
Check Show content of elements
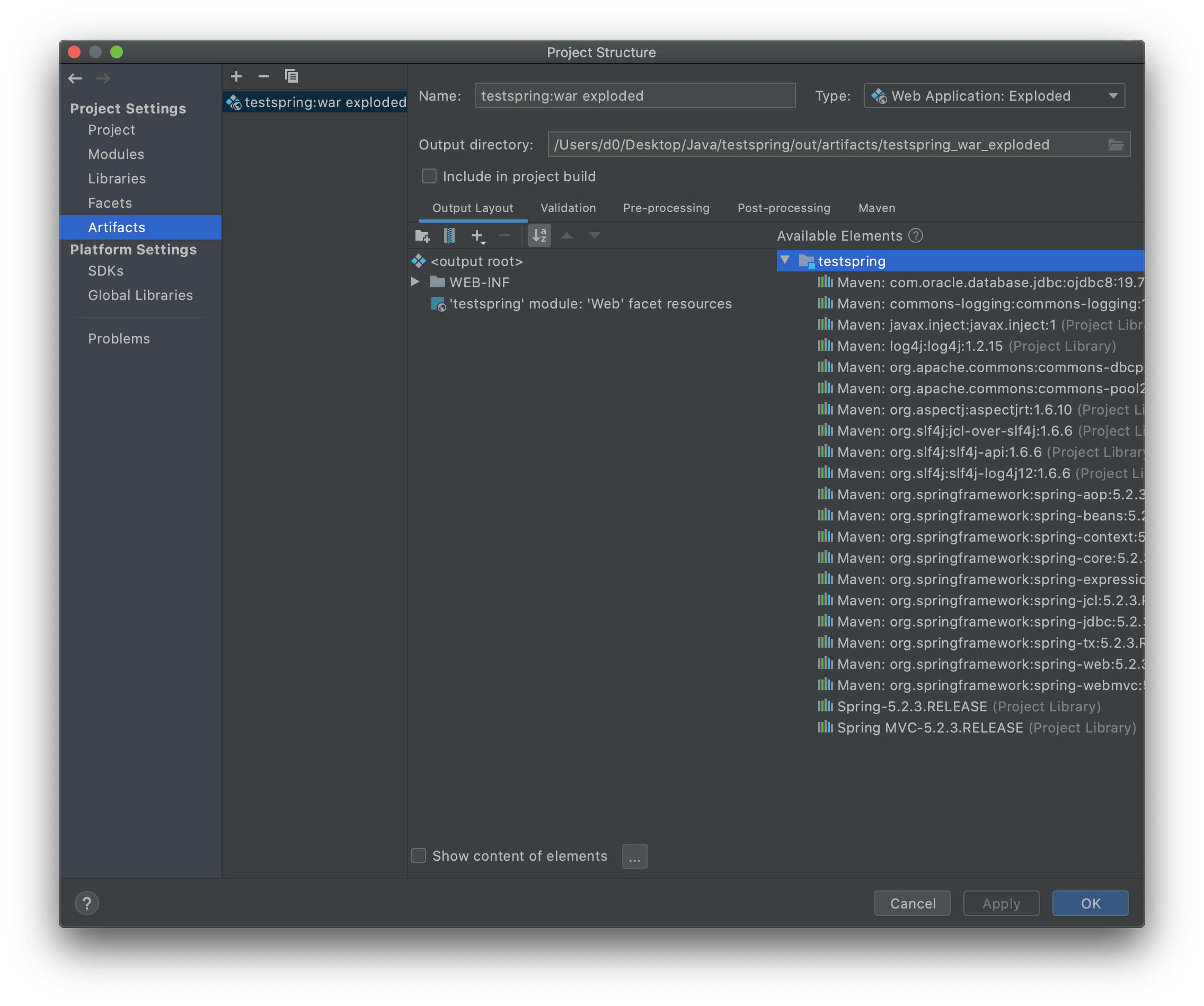tap(419, 855)
